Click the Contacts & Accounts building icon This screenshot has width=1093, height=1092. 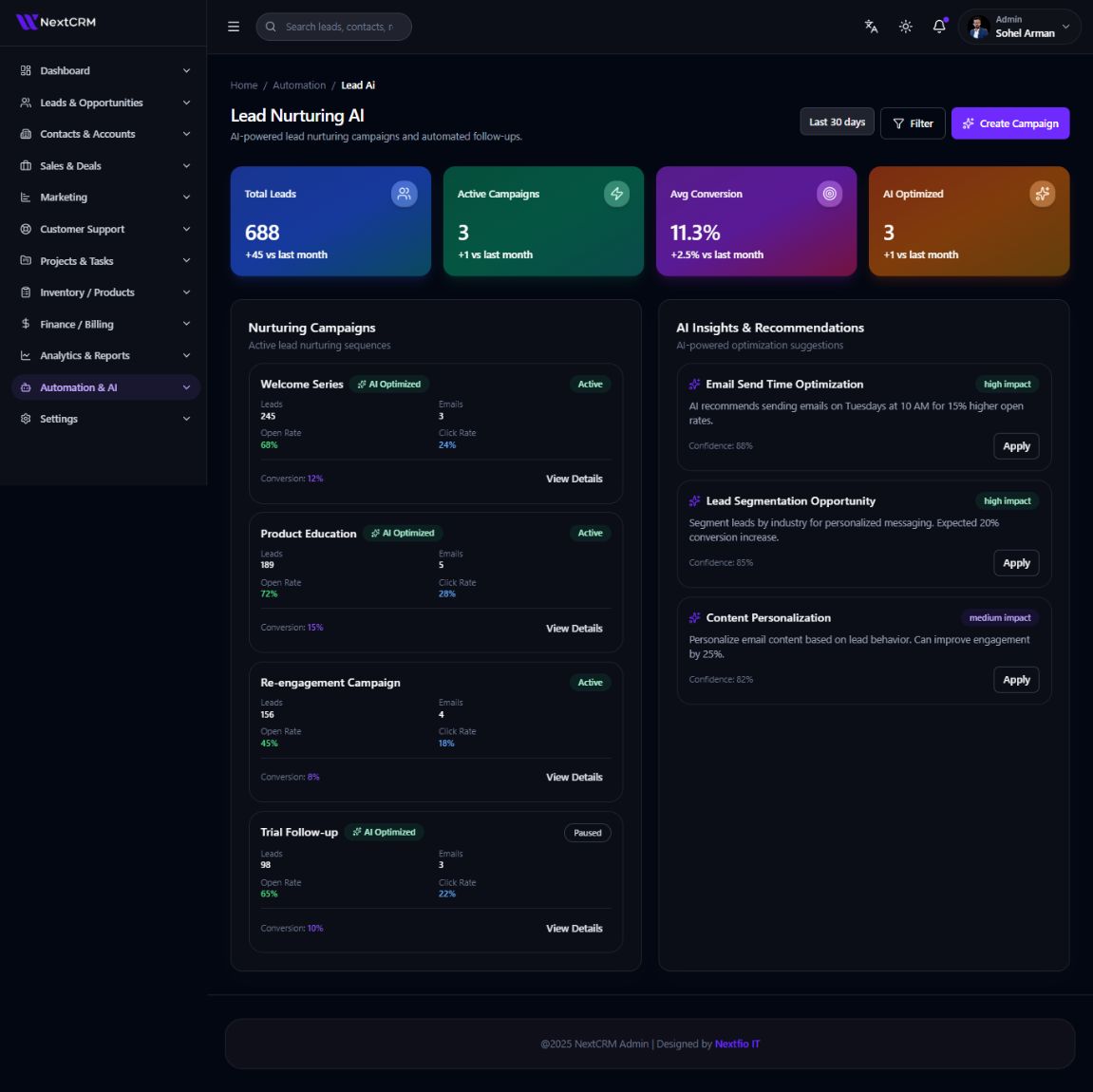click(26, 134)
